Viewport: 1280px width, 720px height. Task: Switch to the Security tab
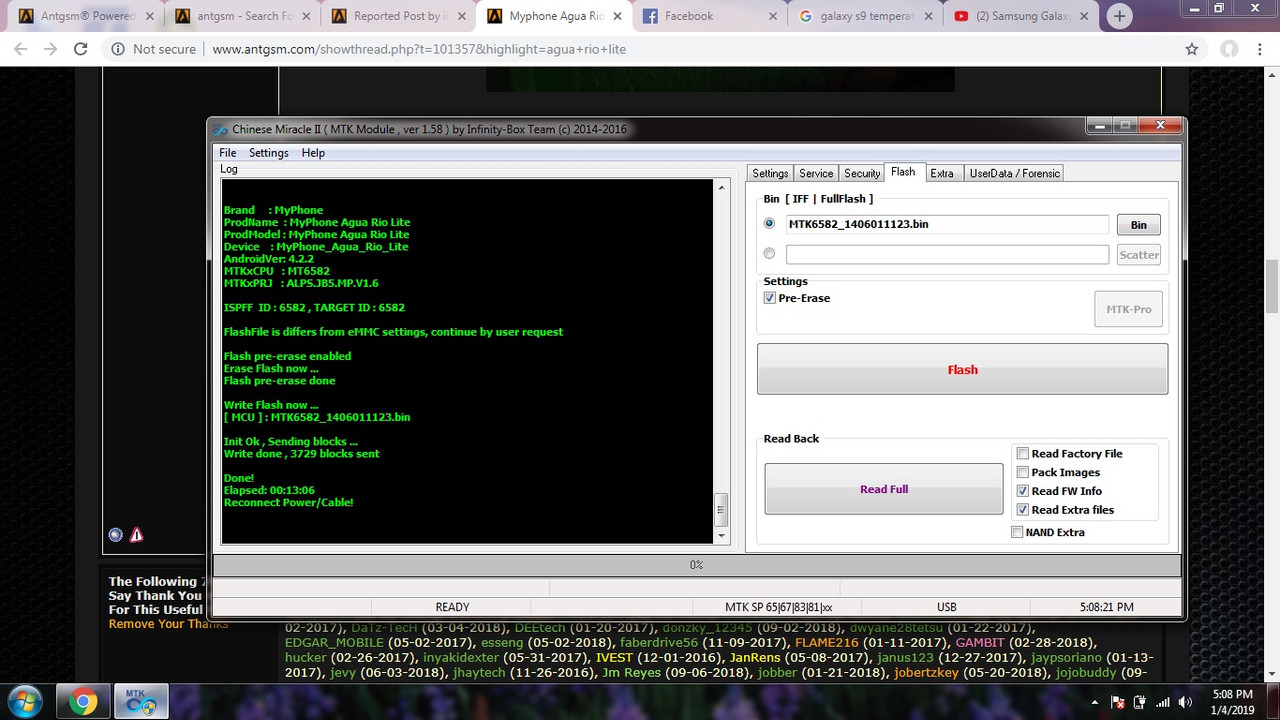point(862,173)
